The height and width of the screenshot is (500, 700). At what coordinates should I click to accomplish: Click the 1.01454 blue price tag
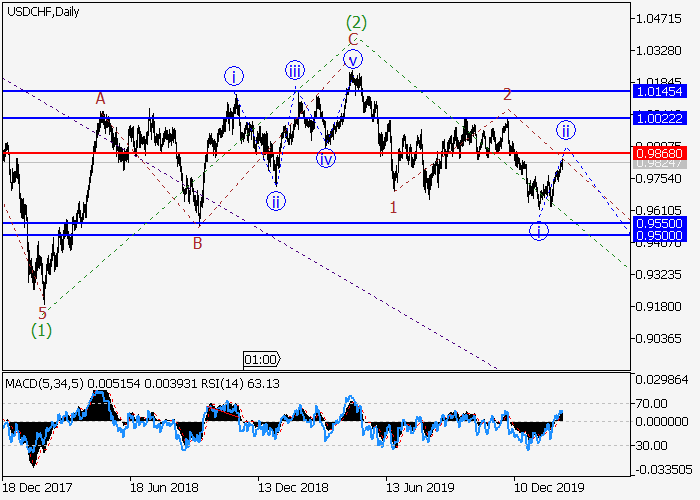[657, 91]
